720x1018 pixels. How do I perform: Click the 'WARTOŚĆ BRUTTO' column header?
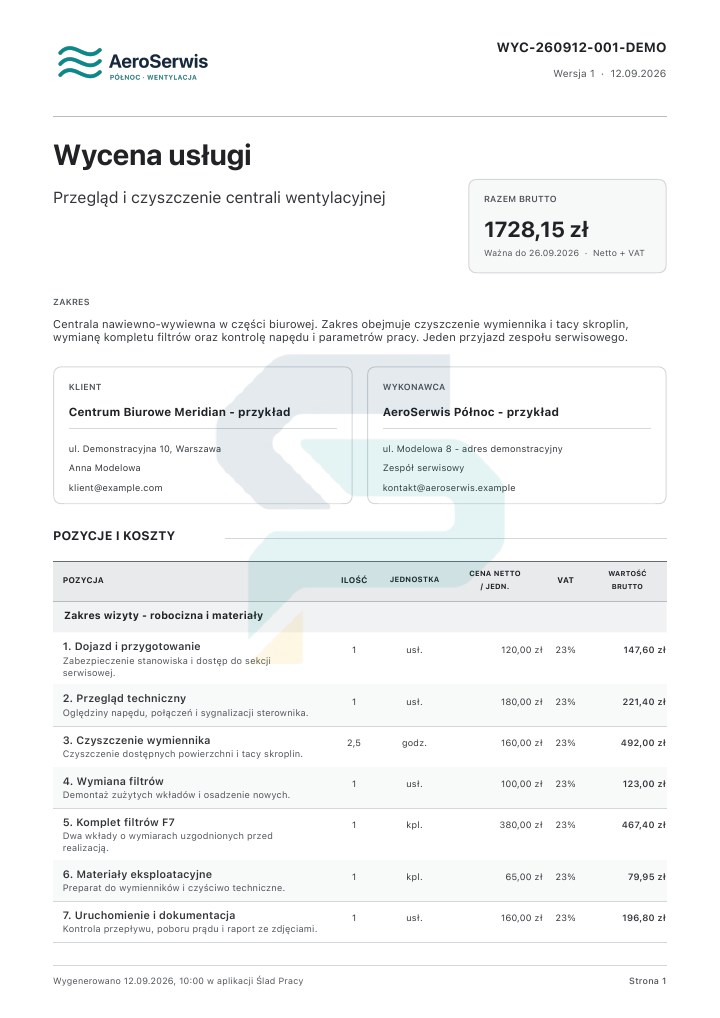click(627, 580)
